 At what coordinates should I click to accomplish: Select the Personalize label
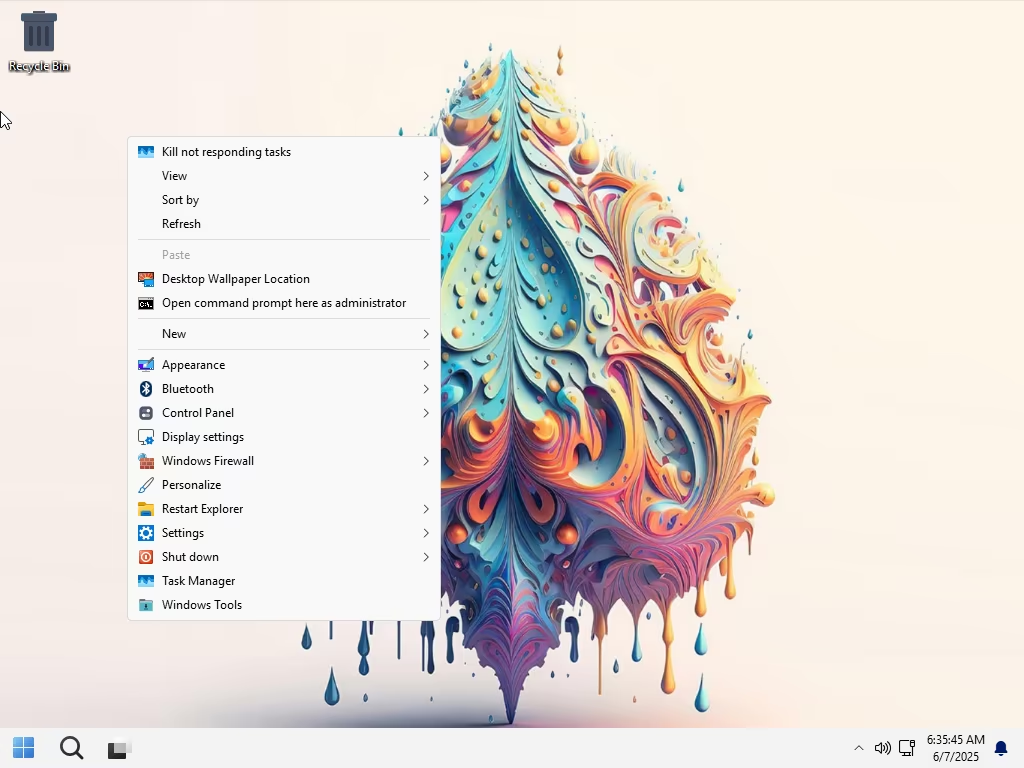pyautogui.click(x=191, y=485)
